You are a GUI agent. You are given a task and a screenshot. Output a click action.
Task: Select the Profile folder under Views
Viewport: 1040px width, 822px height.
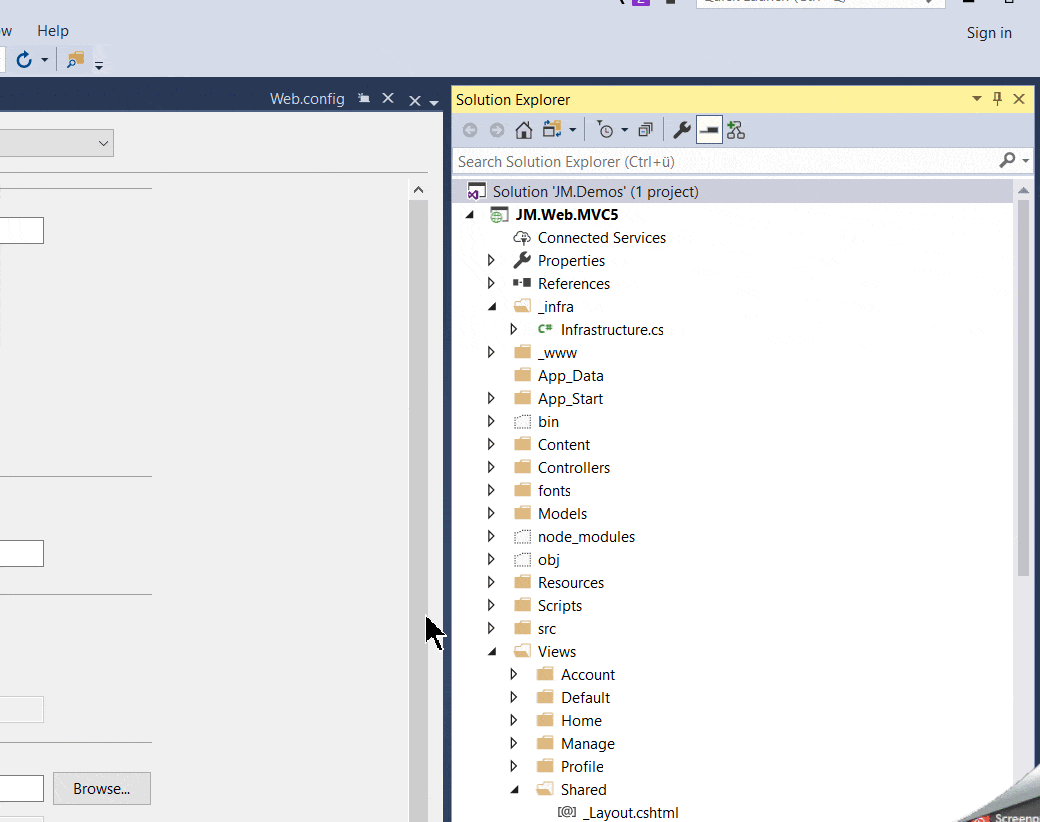[x=582, y=766]
